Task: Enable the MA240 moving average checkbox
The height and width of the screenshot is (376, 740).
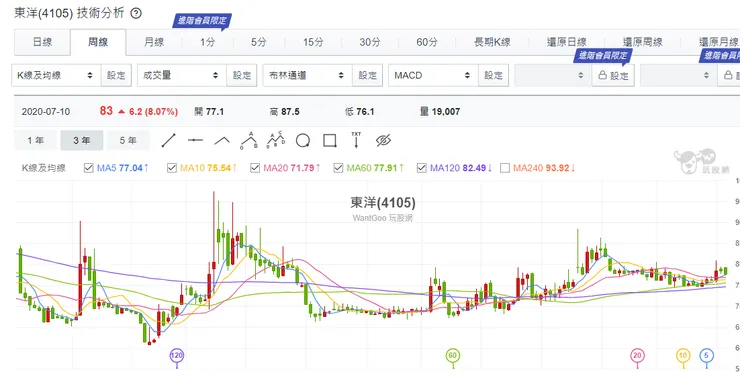Action: pyautogui.click(x=505, y=168)
